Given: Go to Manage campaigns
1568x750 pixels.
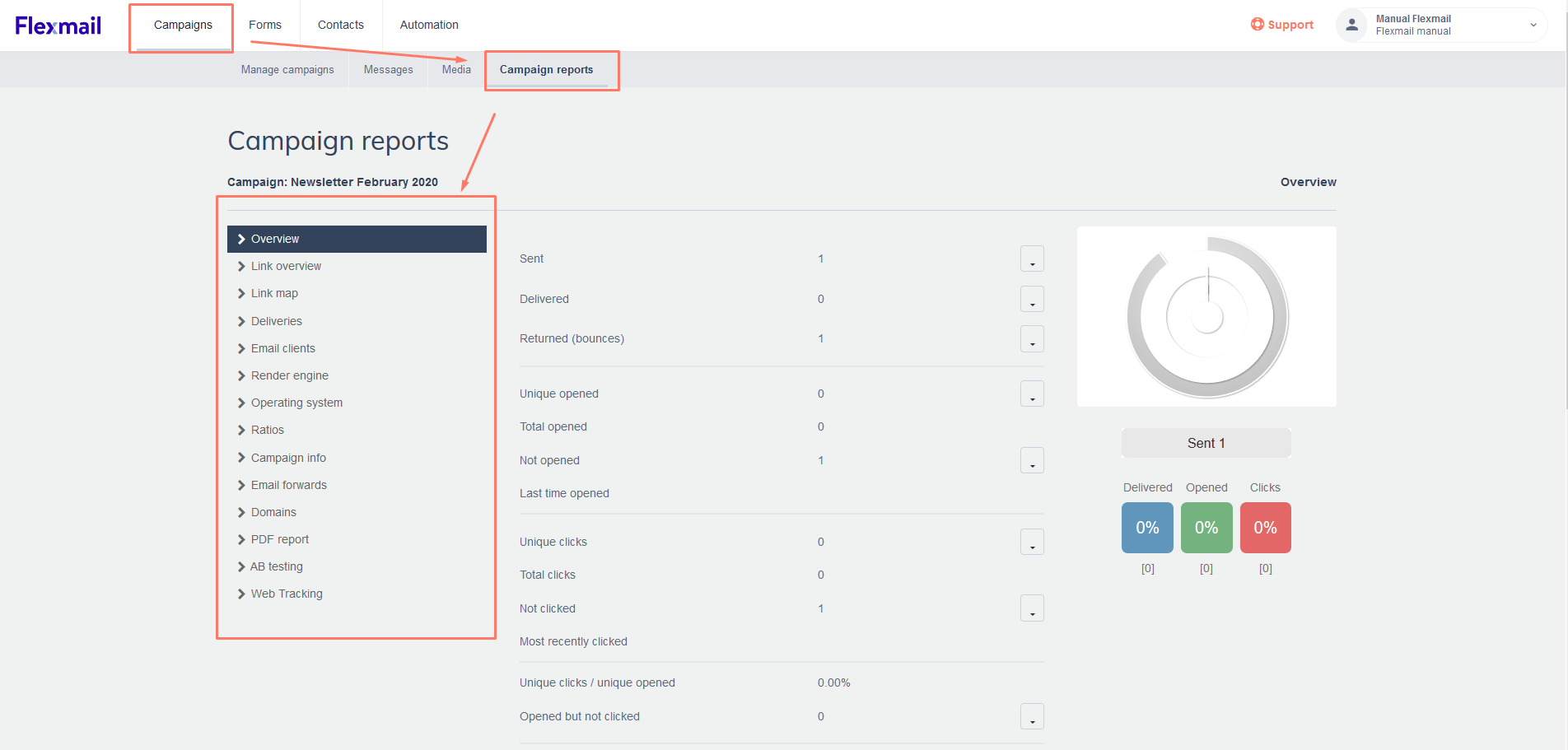Looking at the screenshot, I should [x=287, y=70].
